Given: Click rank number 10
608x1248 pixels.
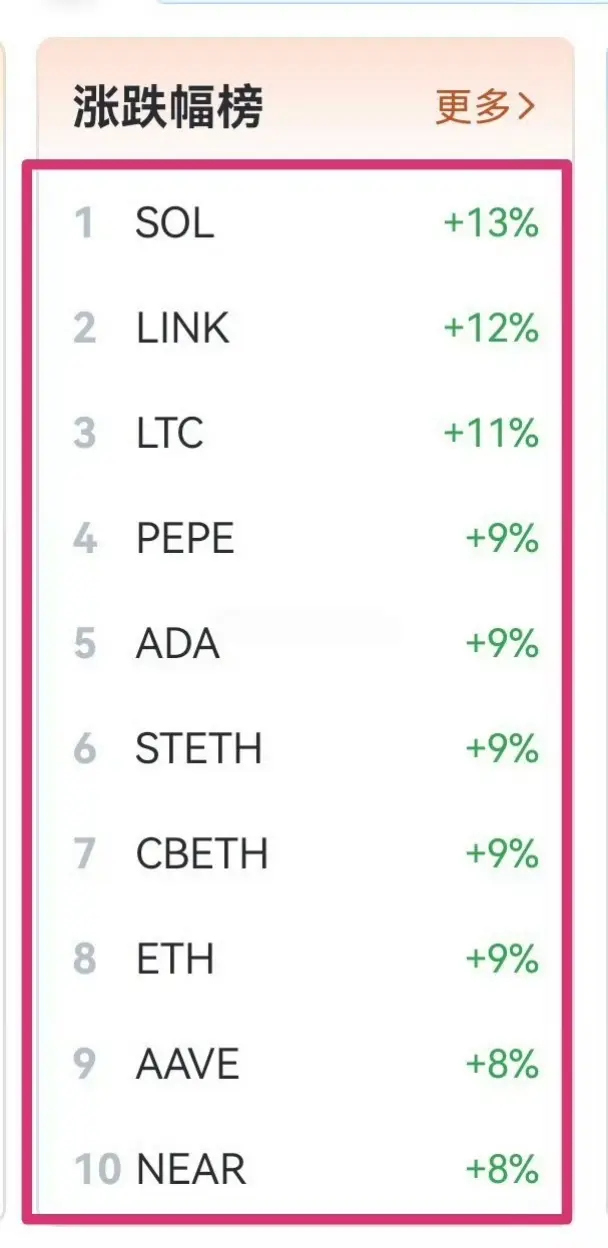Looking at the screenshot, I should (97, 1168).
